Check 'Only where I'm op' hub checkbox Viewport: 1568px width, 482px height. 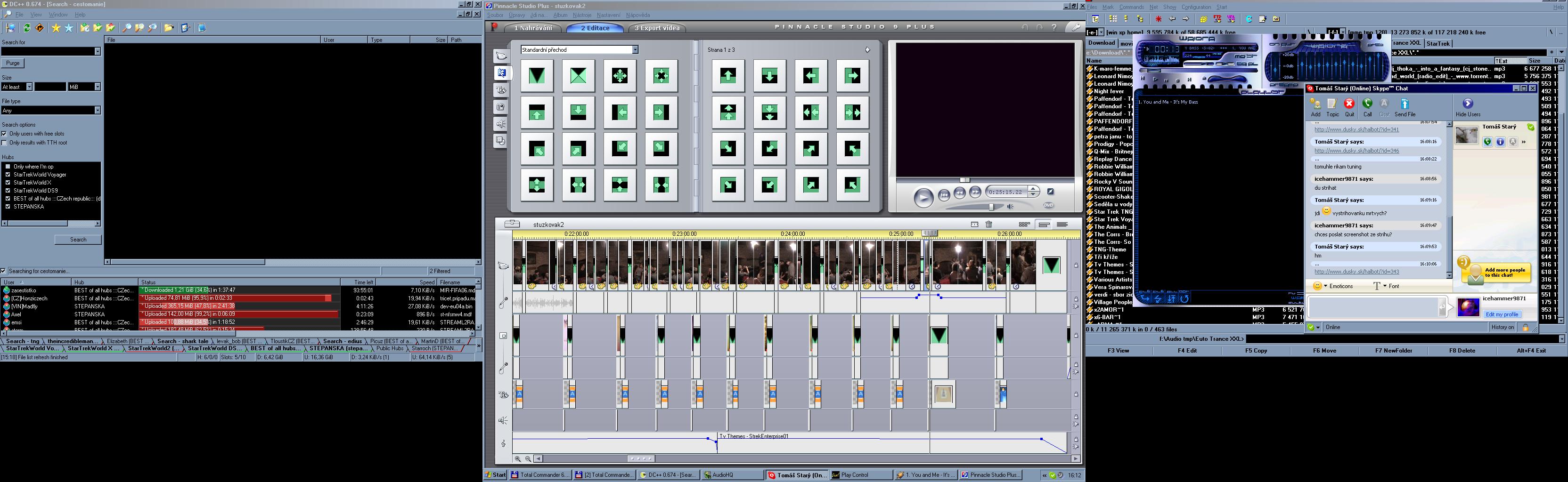8,167
